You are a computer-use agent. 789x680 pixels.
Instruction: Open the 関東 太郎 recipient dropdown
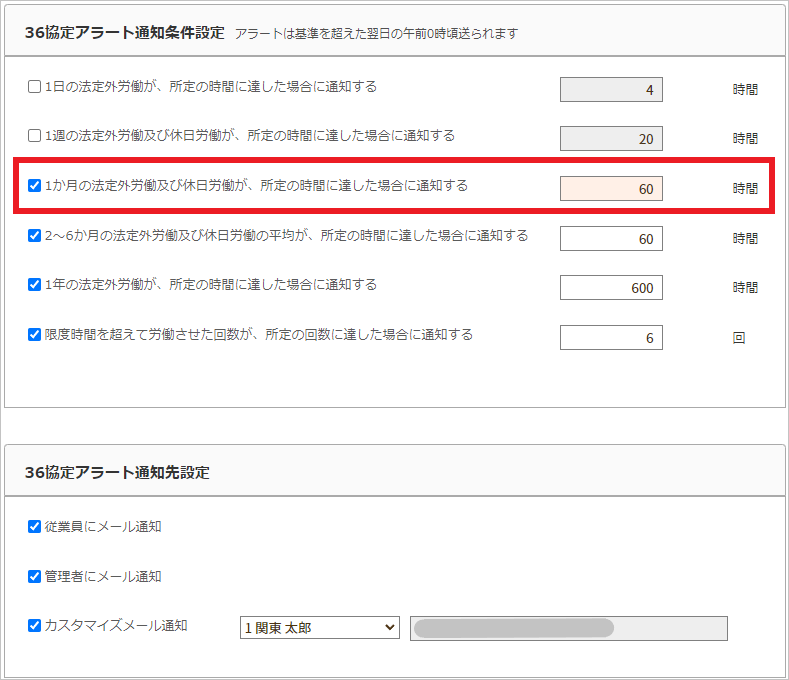pyautogui.click(x=319, y=628)
